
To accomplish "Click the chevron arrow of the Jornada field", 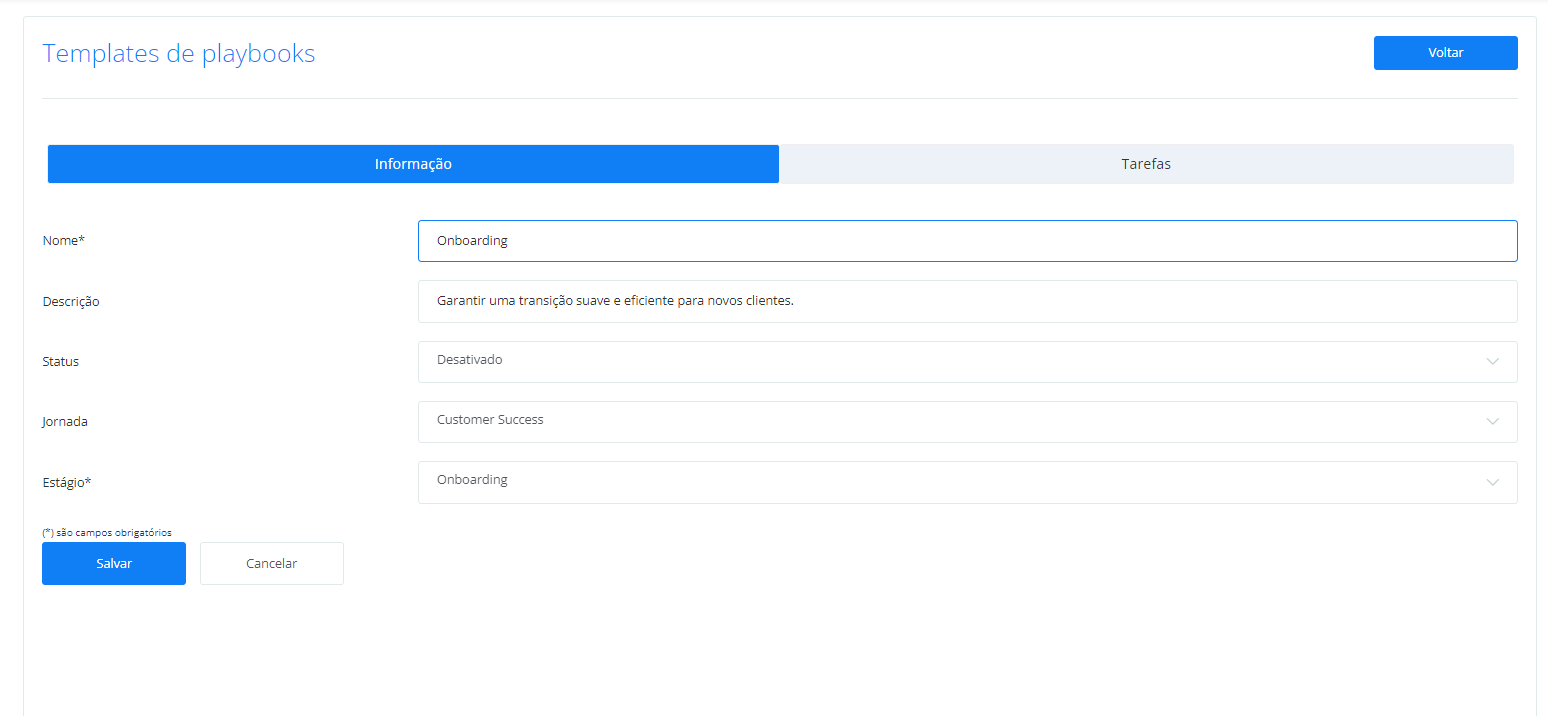I will click(1492, 421).
